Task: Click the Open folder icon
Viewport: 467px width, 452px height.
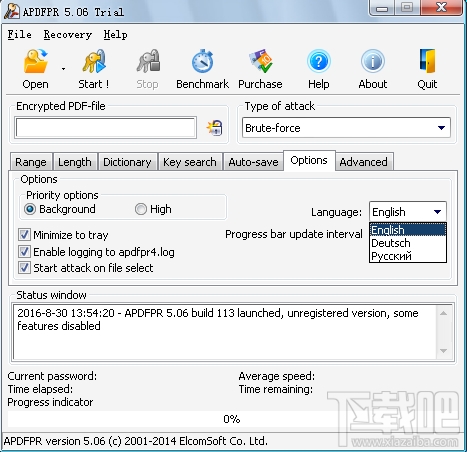Action: click(x=35, y=61)
